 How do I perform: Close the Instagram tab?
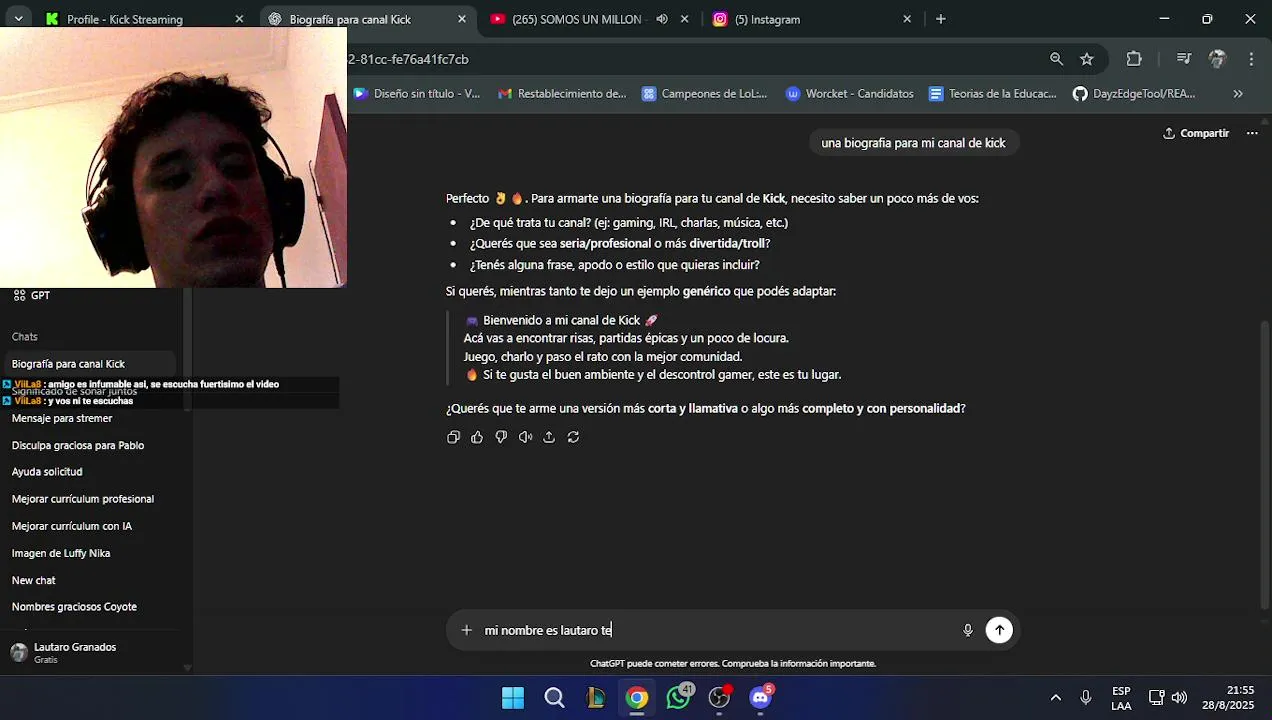point(907,19)
